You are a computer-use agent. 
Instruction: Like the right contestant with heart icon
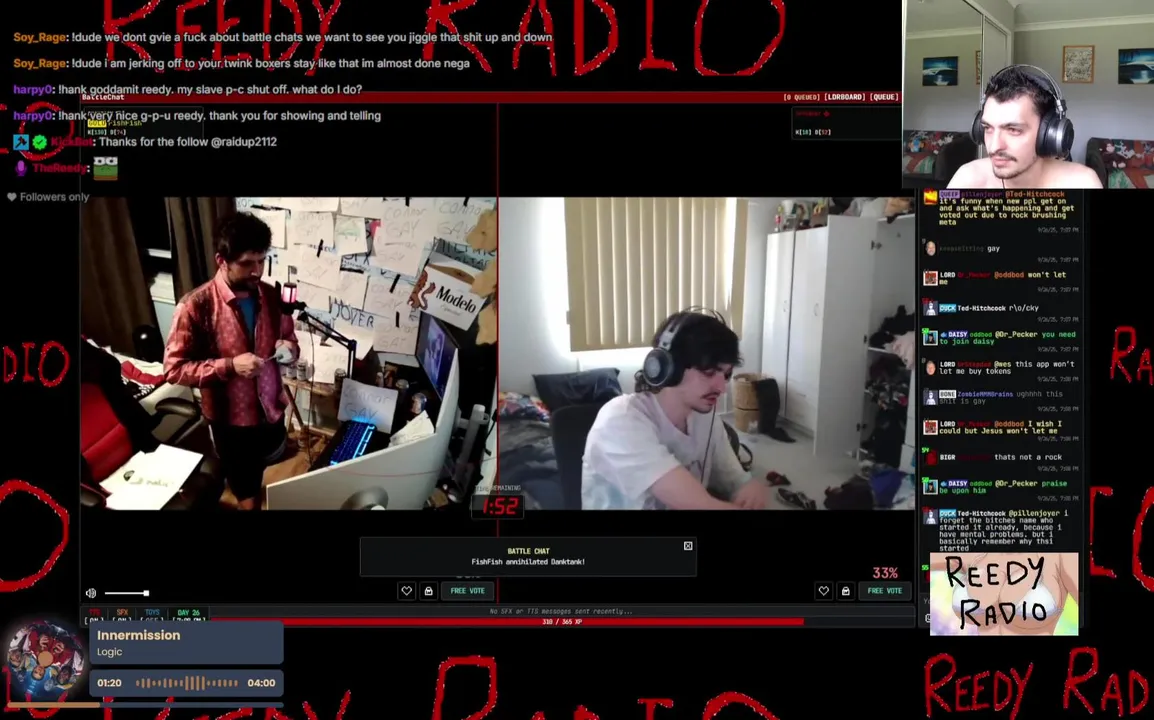824,590
